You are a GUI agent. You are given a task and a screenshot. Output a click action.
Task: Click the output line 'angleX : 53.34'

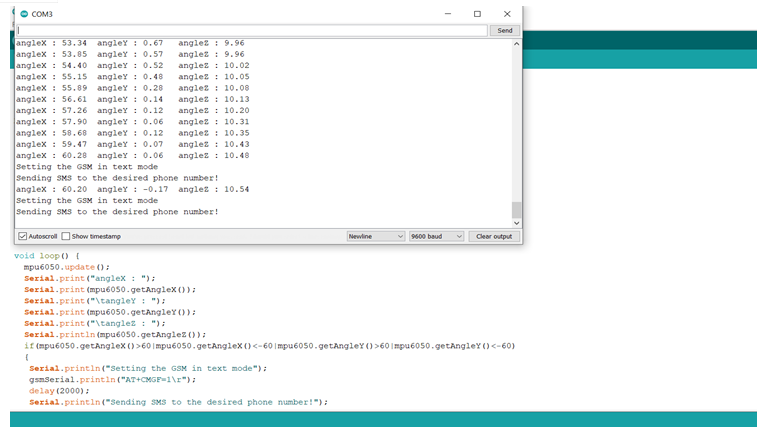point(130,43)
